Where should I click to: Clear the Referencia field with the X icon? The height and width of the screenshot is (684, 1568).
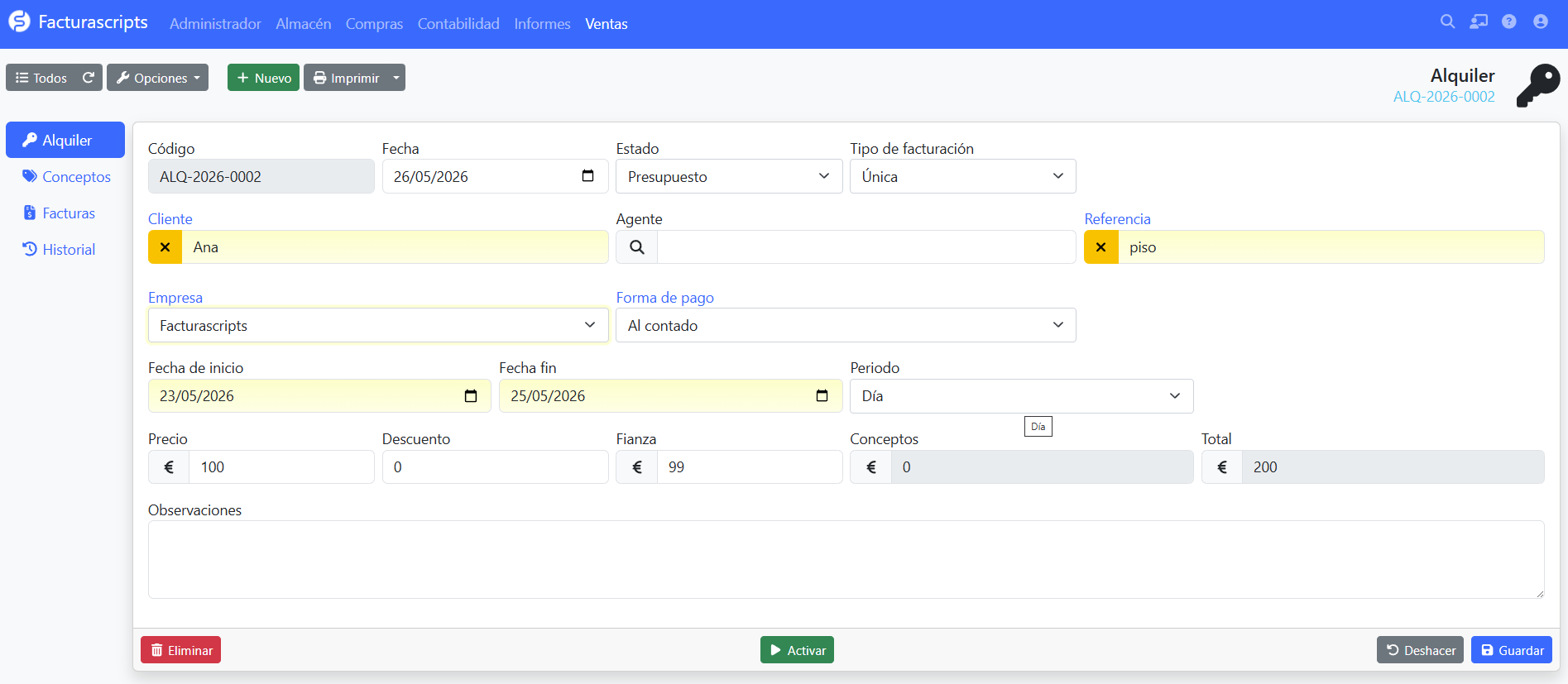pos(1100,247)
